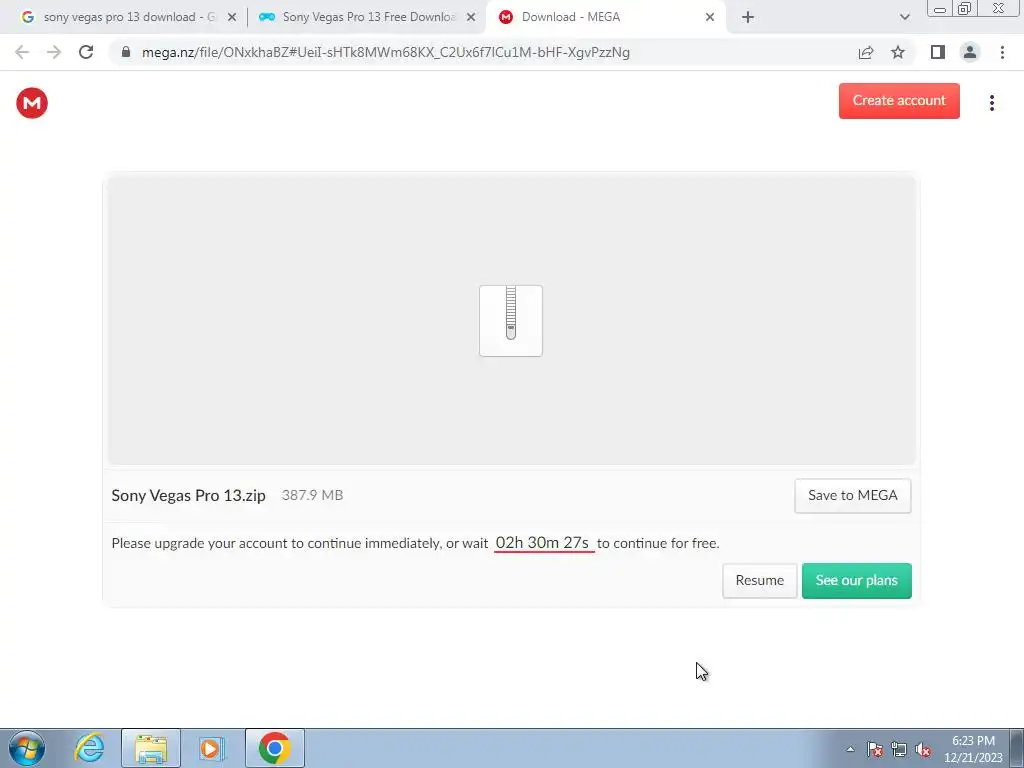Click the Chrome taskbar icon
1024x768 pixels.
point(275,748)
